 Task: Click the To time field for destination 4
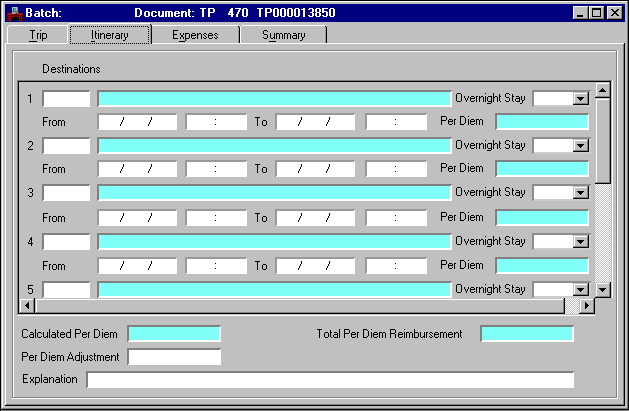click(x=396, y=266)
